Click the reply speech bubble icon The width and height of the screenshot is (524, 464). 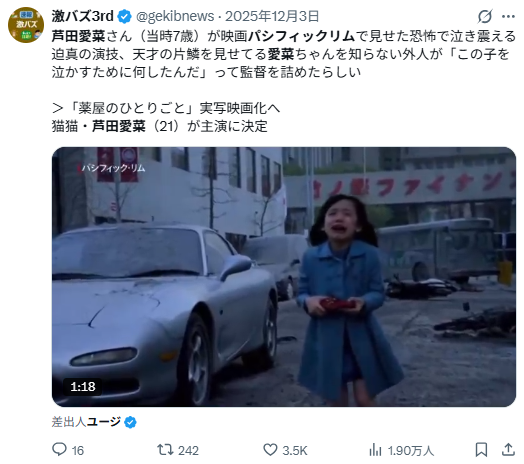tap(59, 450)
